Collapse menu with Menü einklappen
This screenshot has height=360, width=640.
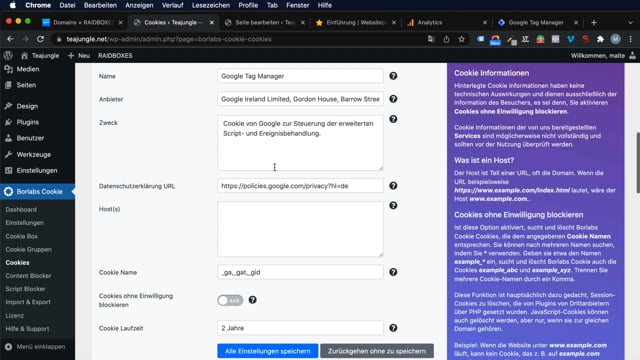[35, 347]
